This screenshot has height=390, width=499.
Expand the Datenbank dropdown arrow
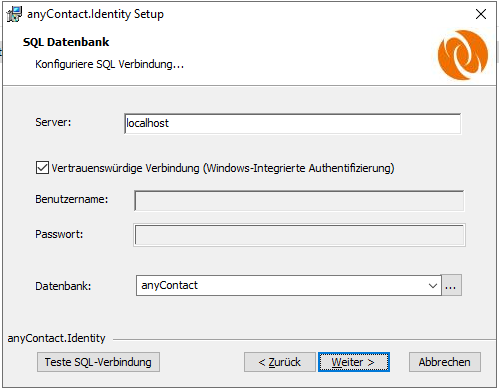433,286
